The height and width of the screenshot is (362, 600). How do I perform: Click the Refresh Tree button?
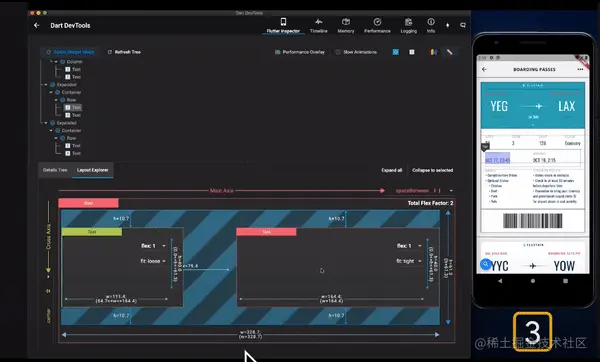(x=124, y=52)
